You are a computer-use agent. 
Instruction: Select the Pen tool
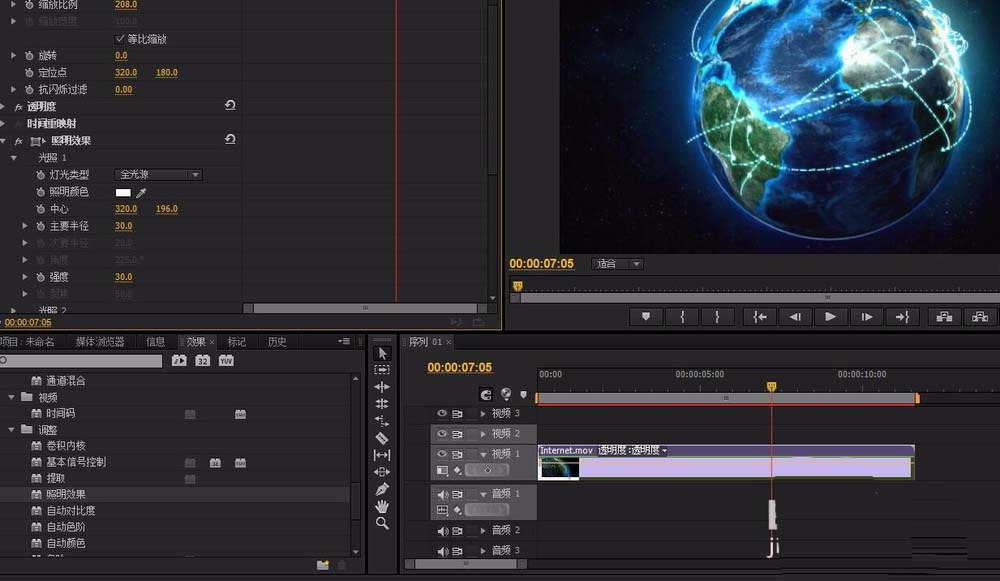382,489
